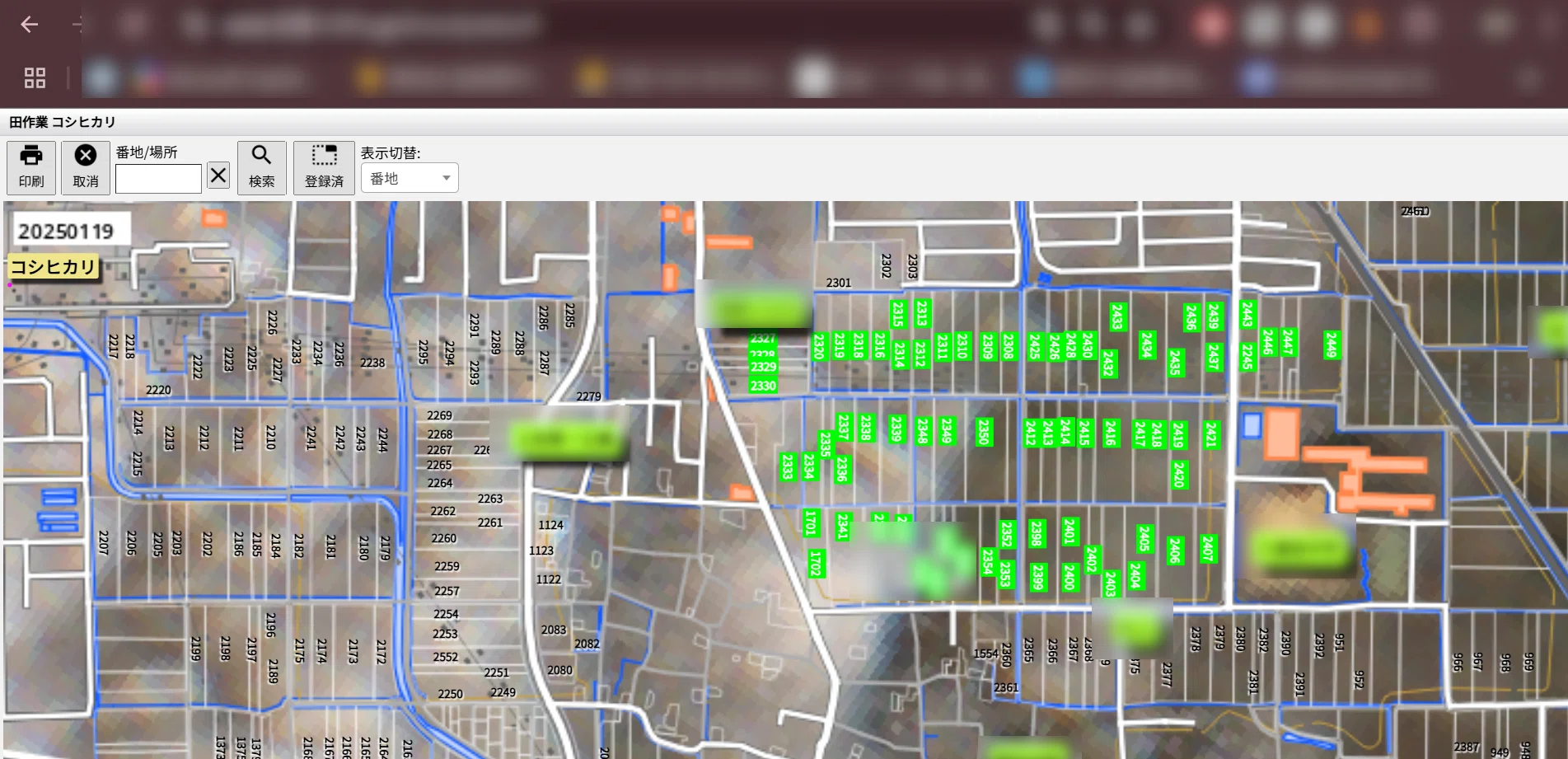The width and height of the screenshot is (1568, 759).
Task: Select green parcel label 2421
Action: 1211,434
